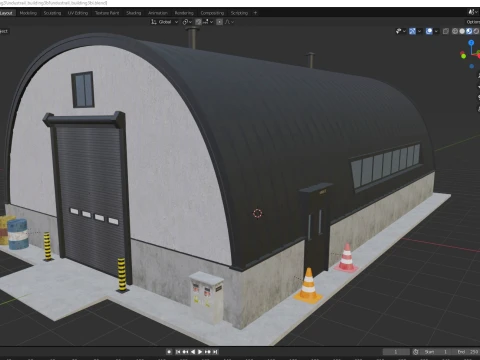Click the blue Z axis on navigation gizmo
480x360 pixels.
point(471,43)
